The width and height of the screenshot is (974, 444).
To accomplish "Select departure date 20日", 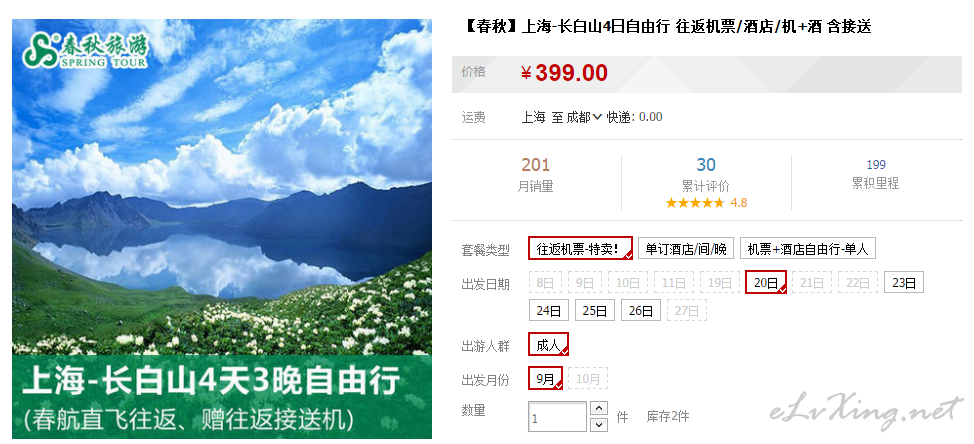I will click(x=767, y=283).
